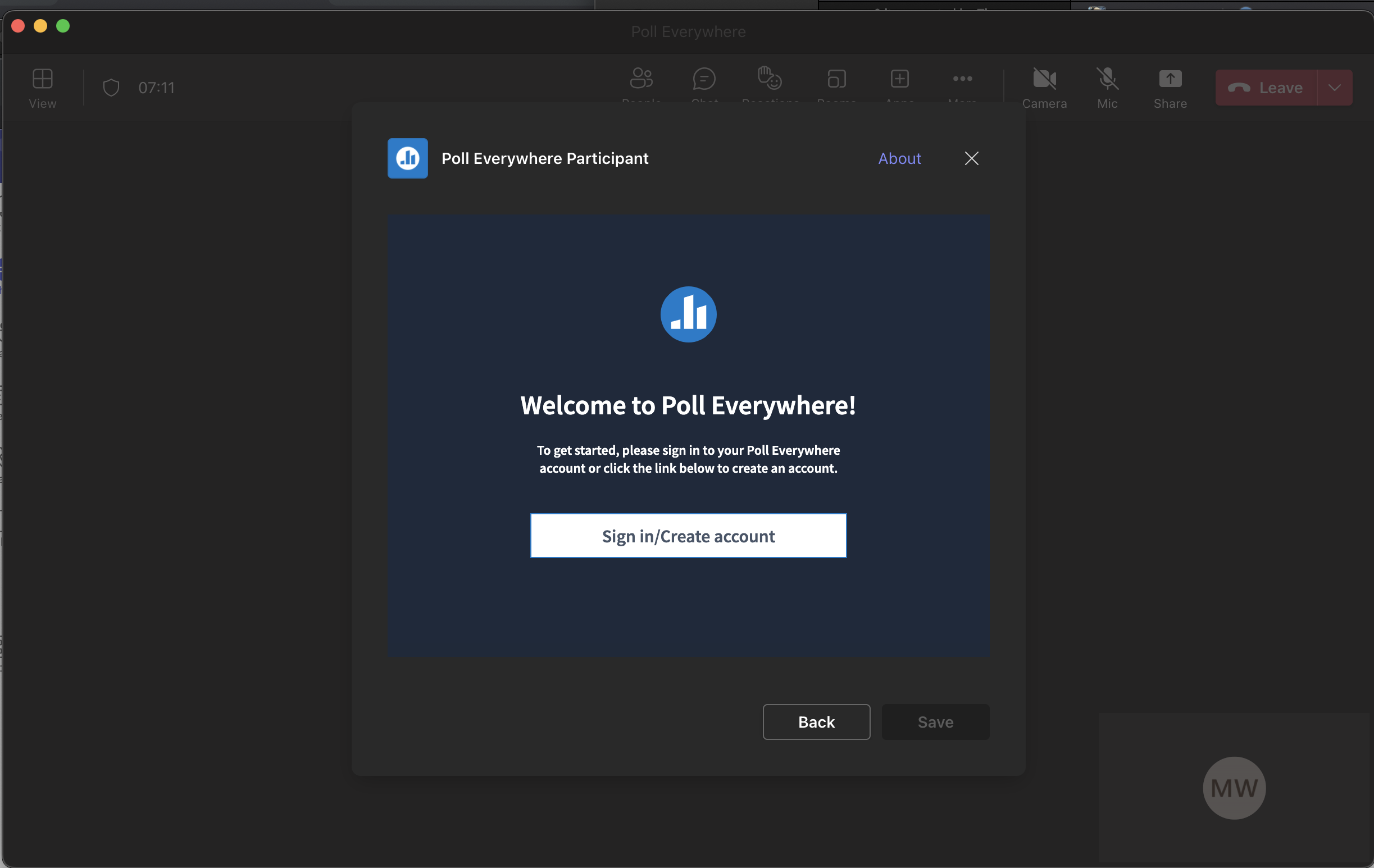The image size is (1374, 868).
Task: Click the MW participant avatar
Action: tap(1234, 788)
